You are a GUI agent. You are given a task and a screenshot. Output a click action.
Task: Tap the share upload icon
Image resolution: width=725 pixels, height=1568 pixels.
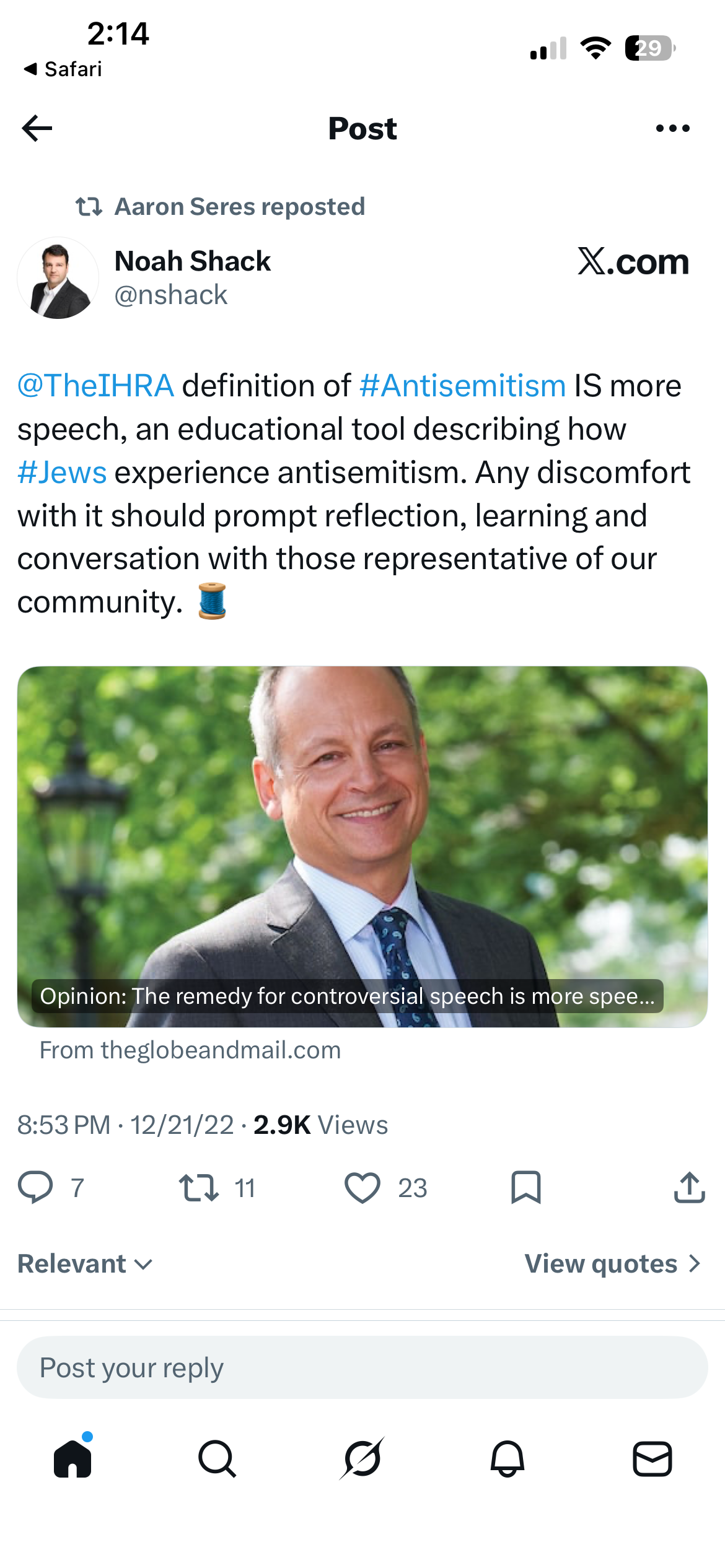tap(689, 1187)
